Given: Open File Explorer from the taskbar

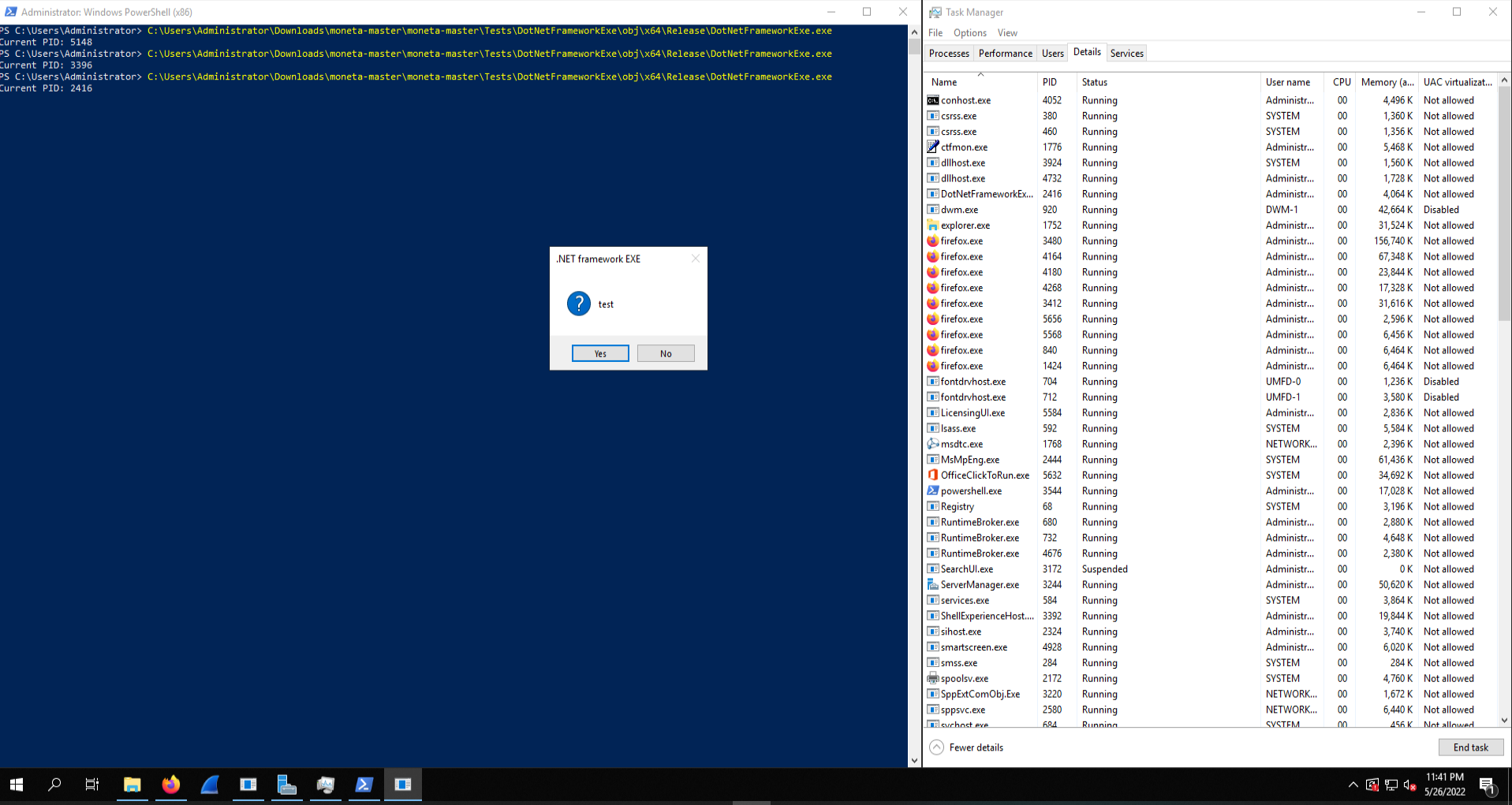Looking at the screenshot, I should (x=132, y=785).
